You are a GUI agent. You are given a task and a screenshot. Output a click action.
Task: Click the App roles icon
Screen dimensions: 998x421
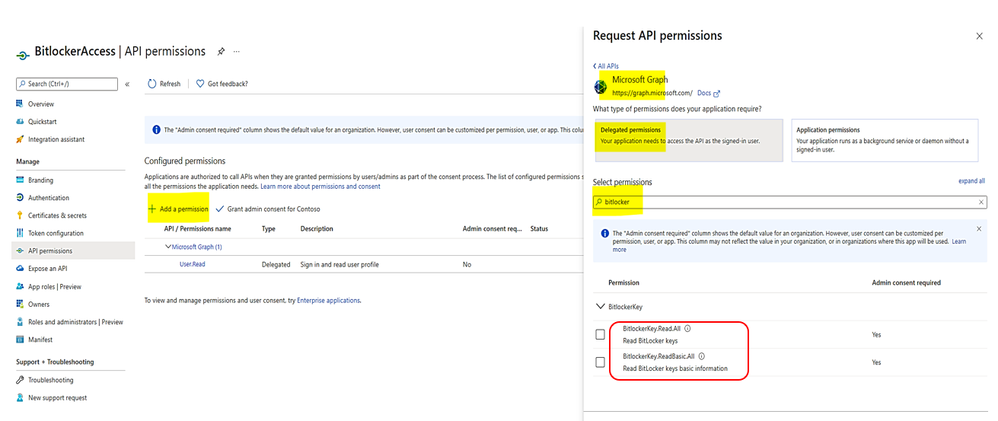pyautogui.click(x=20, y=287)
